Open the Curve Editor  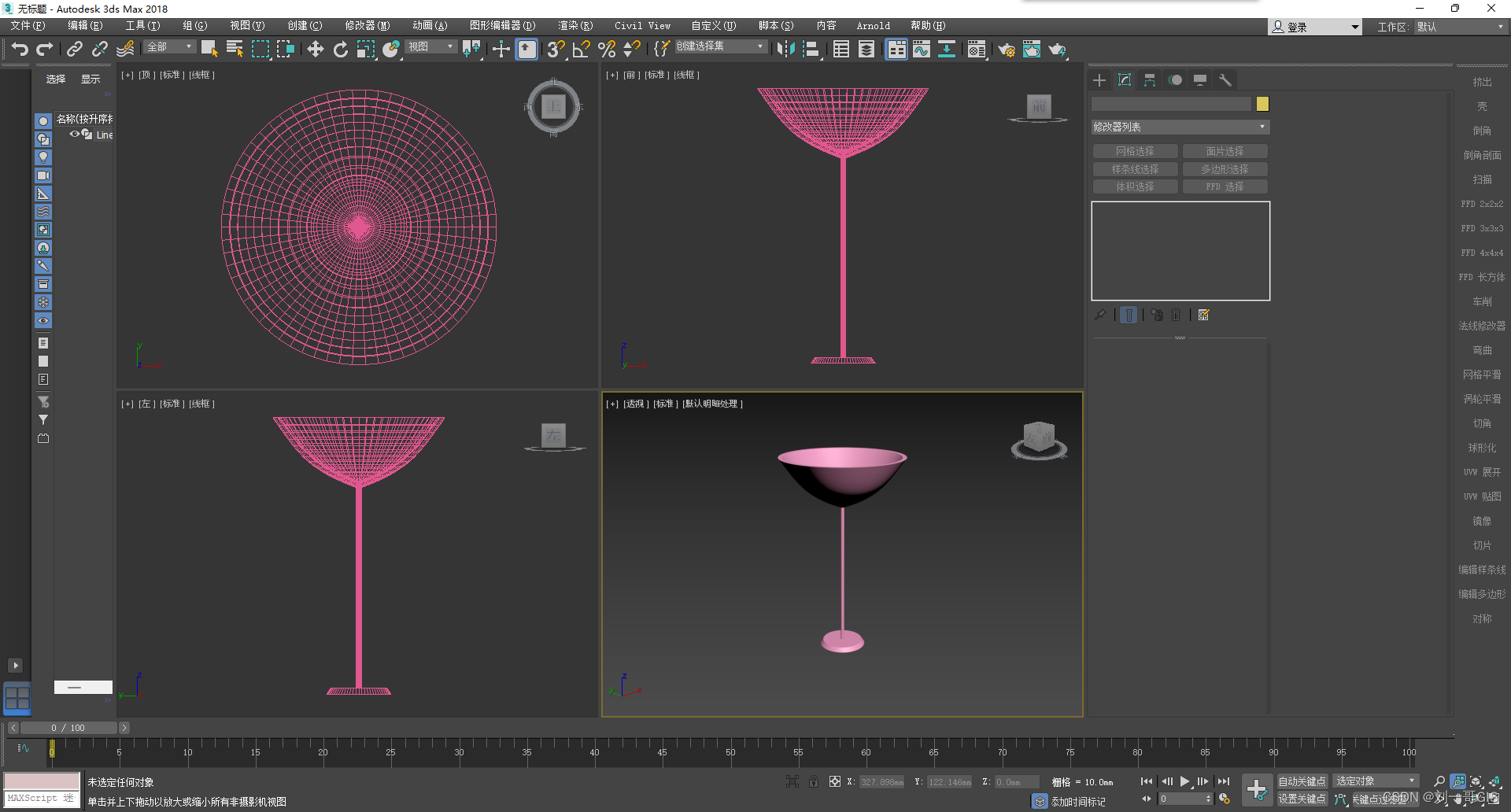click(922, 50)
